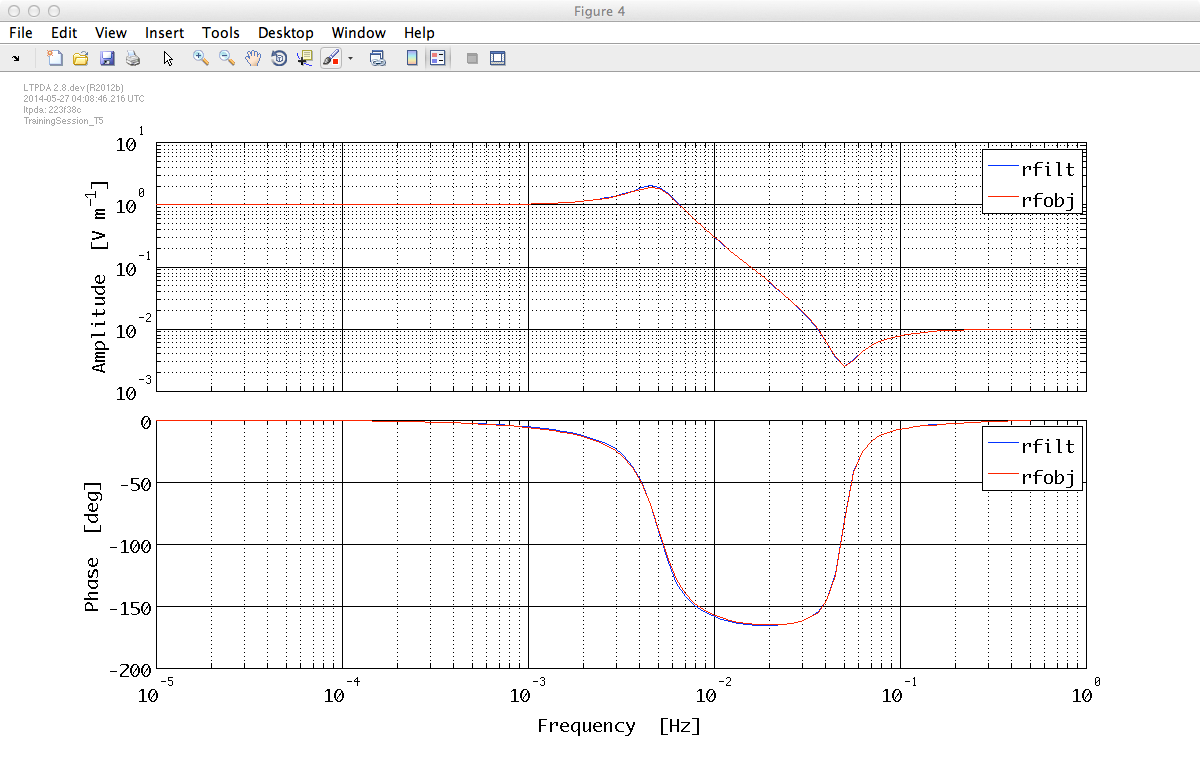This screenshot has height=773, width=1200.
Task: Open the Desktop menu
Action: (285, 33)
